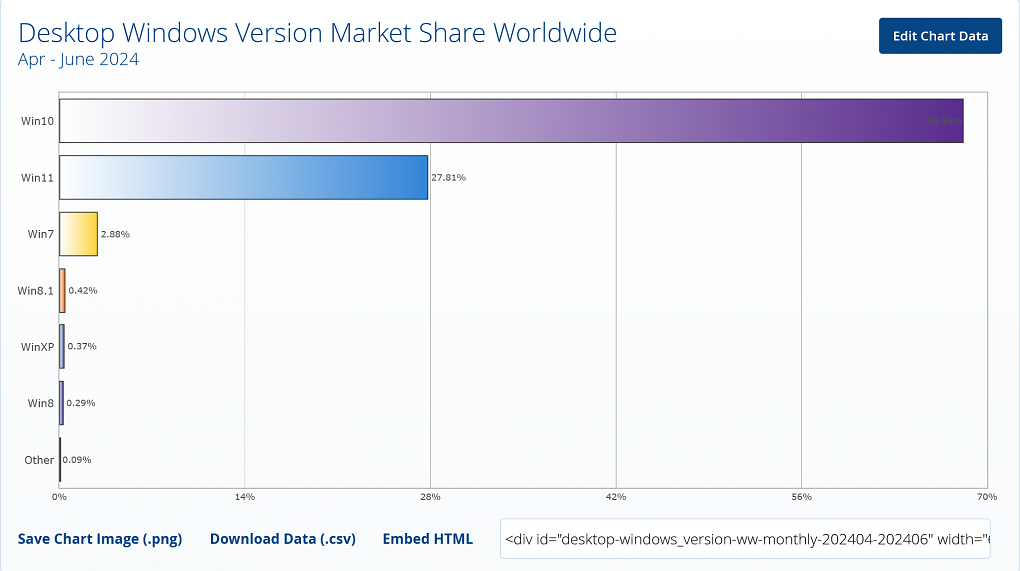Click the Win11 axis label
1020x571 pixels.
pos(37,178)
